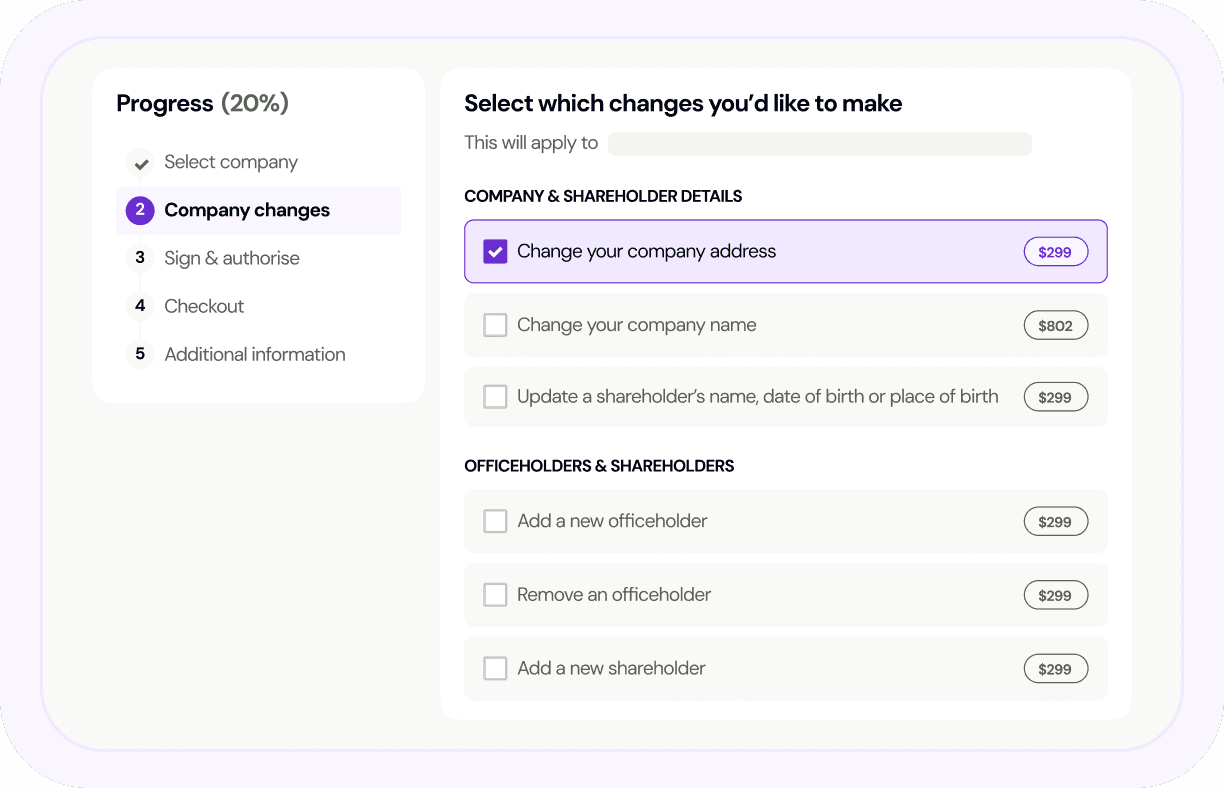
Task: Click the purple step 2 circle icon
Action: point(140,211)
